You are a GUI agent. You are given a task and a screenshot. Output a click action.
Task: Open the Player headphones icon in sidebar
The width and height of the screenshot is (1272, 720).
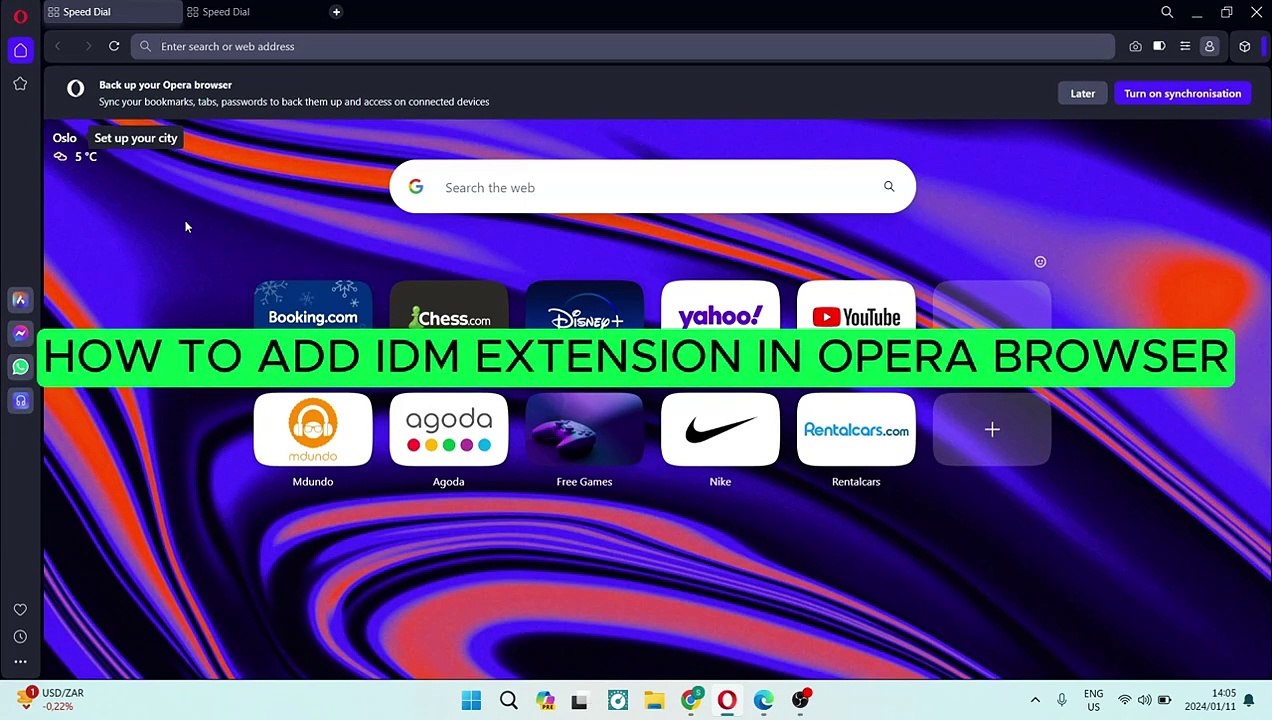point(20,401)
